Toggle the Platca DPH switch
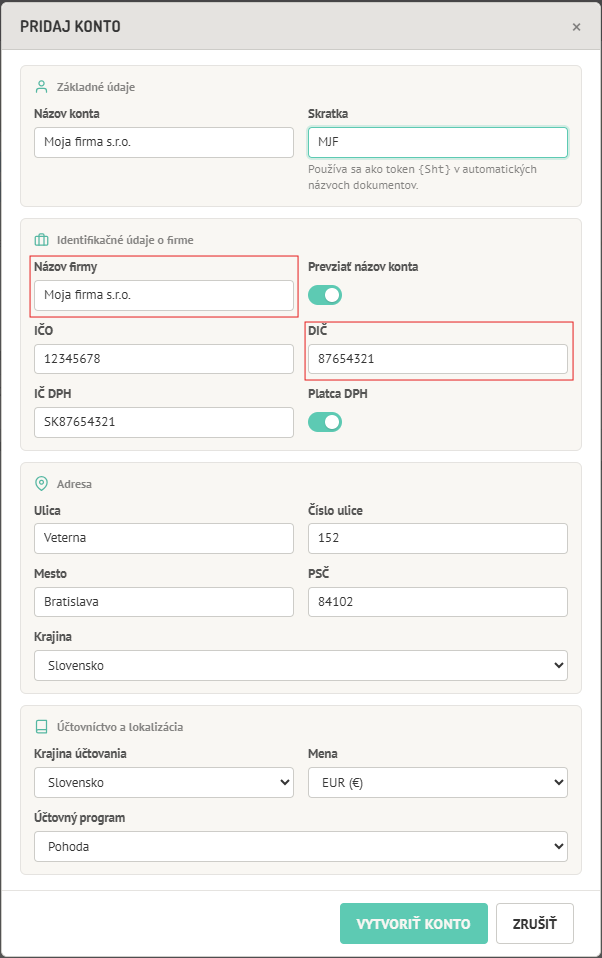The width and height of the screenshot is (602, 958). [325, 422]
